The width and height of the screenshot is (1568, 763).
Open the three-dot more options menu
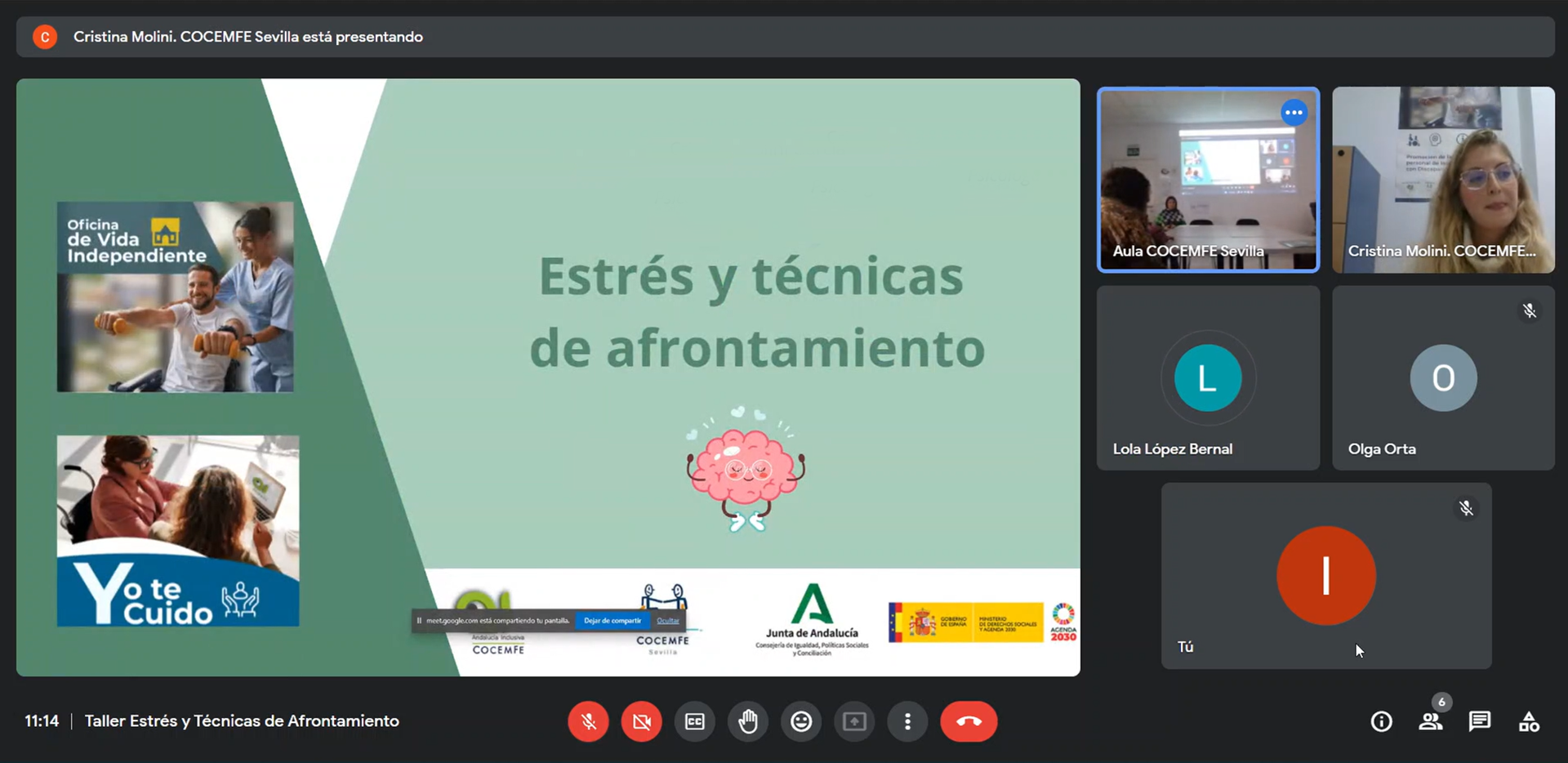[907, 721]
